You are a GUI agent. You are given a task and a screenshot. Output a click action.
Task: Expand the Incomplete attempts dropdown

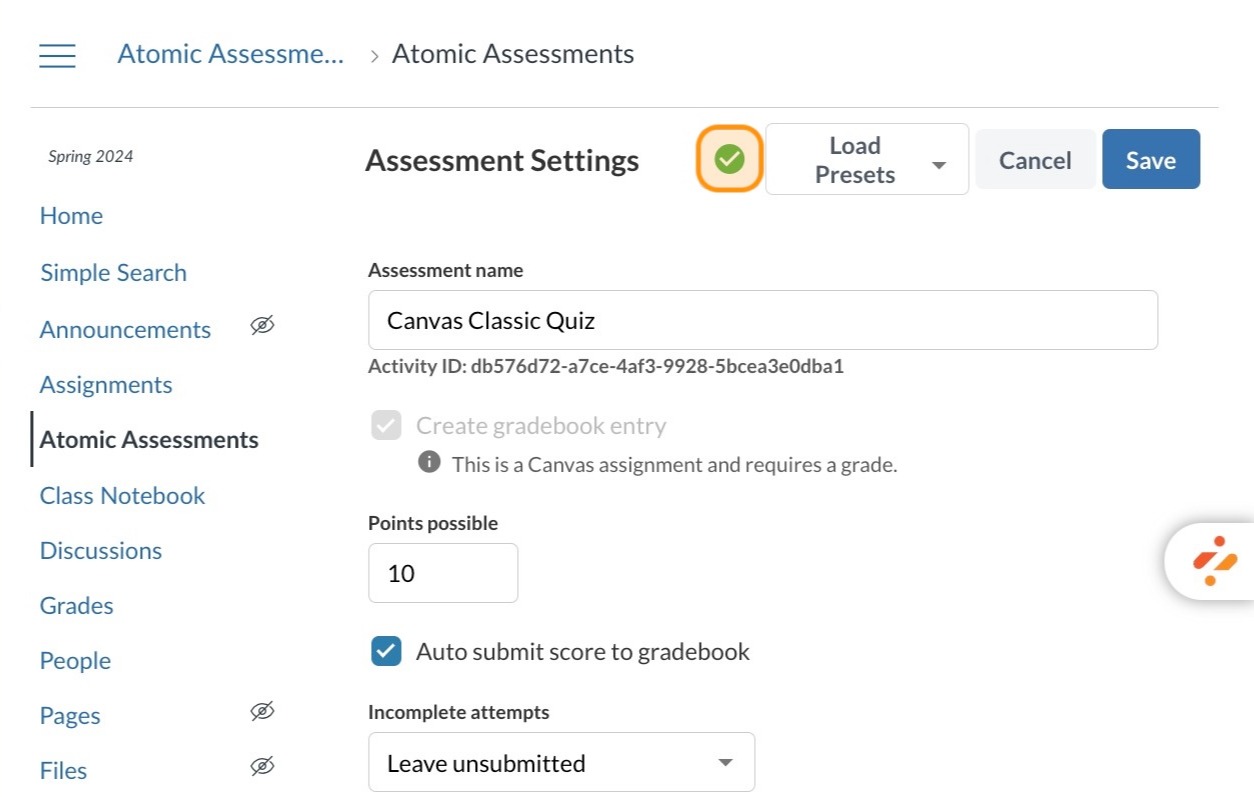point(561,763)
